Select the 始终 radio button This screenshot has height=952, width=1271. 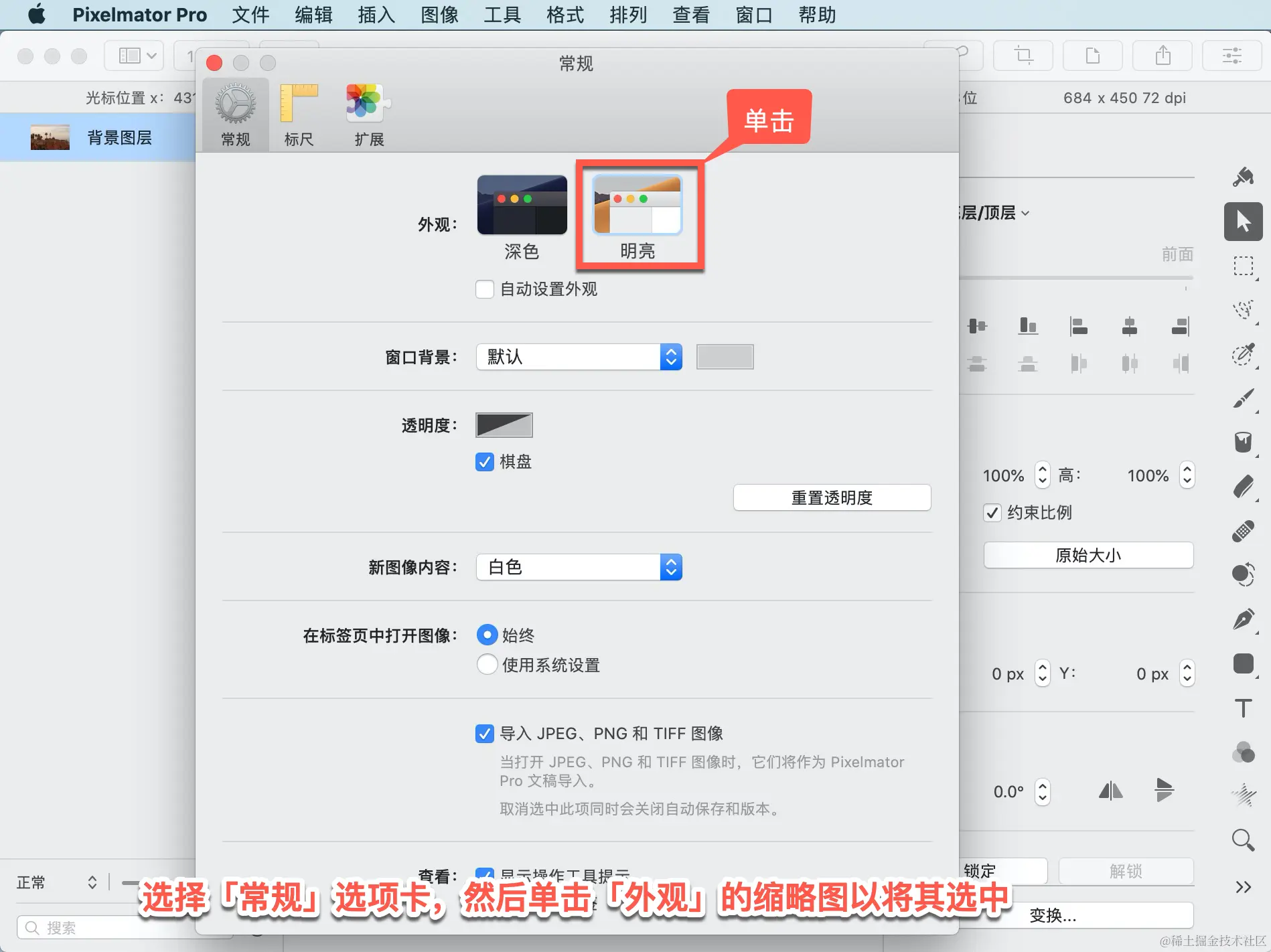487,635
